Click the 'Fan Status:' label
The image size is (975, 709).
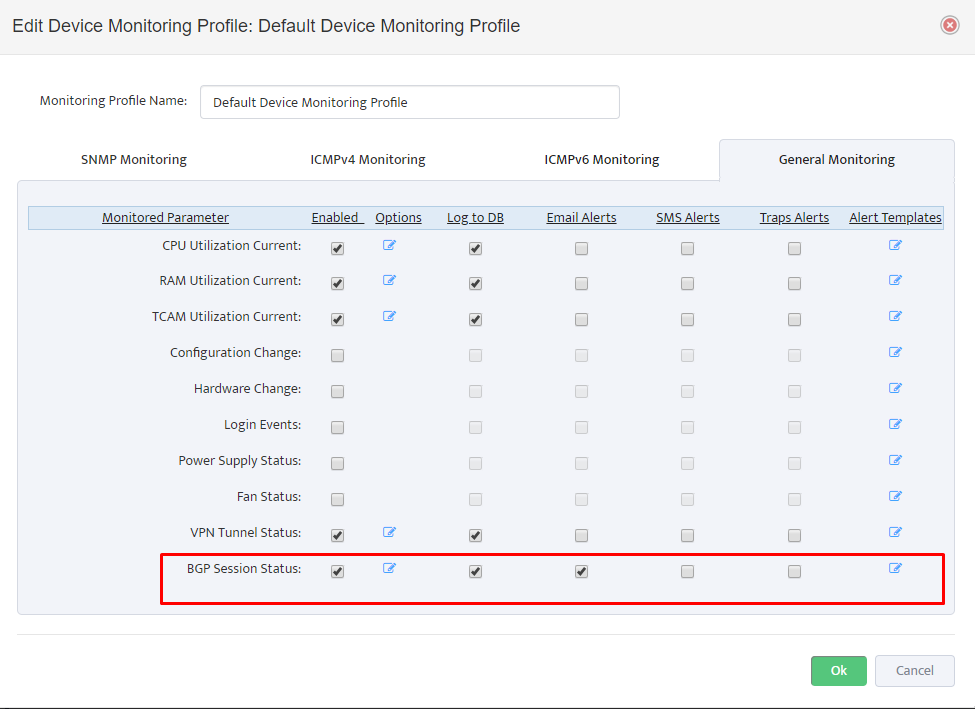269,496
